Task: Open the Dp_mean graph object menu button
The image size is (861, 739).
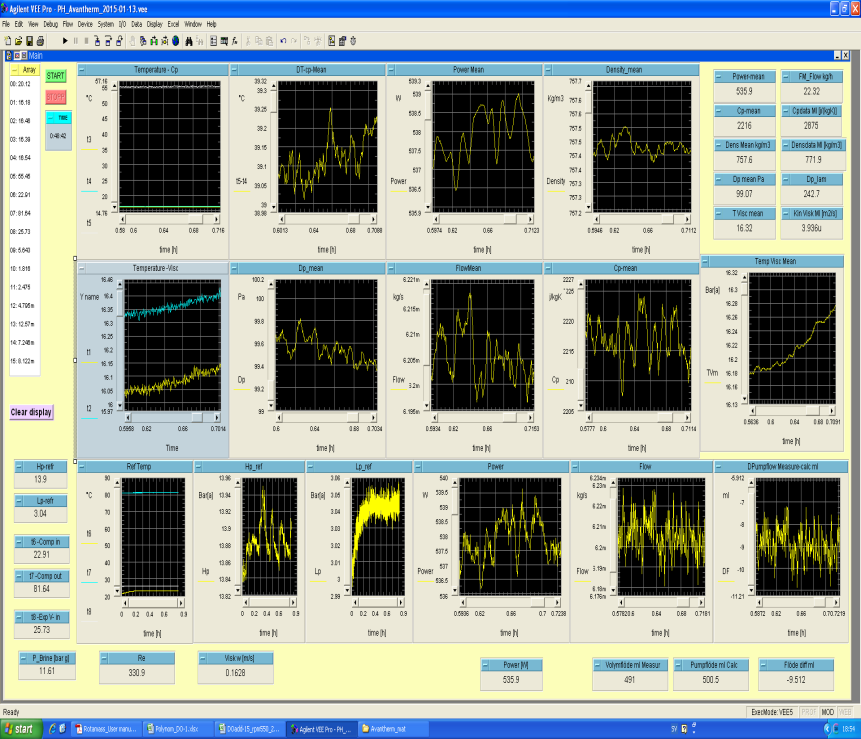Action: [x=234, y=268]
